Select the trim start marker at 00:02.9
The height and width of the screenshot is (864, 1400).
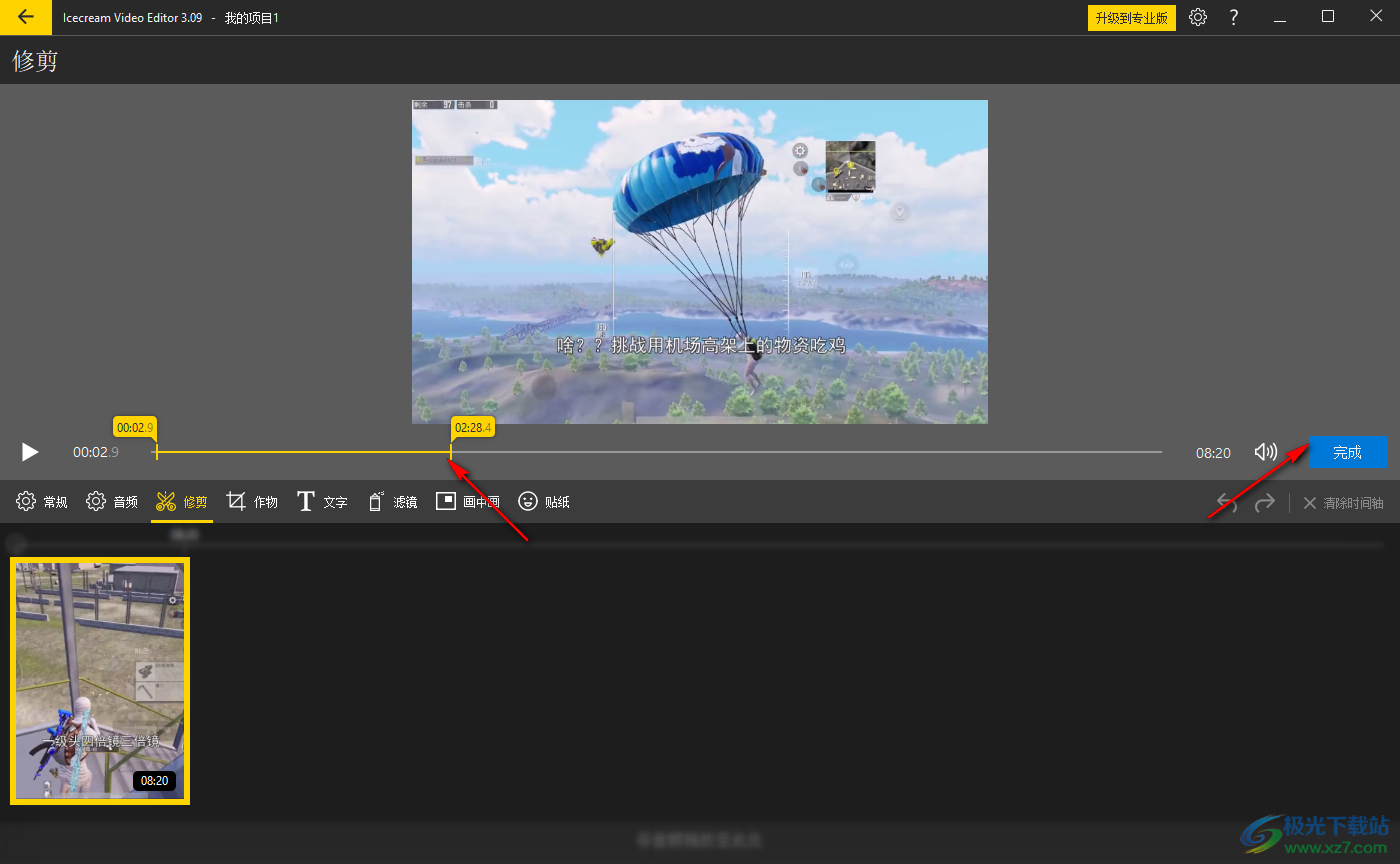(x=135, y=428)
